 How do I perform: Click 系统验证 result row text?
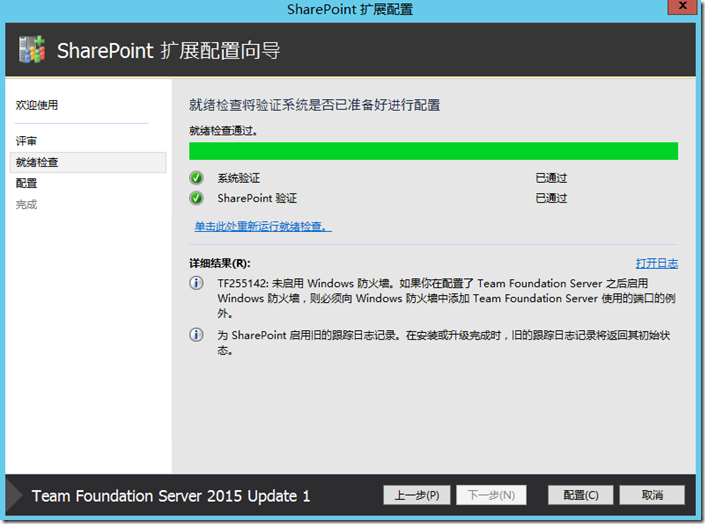pos(239,178)
